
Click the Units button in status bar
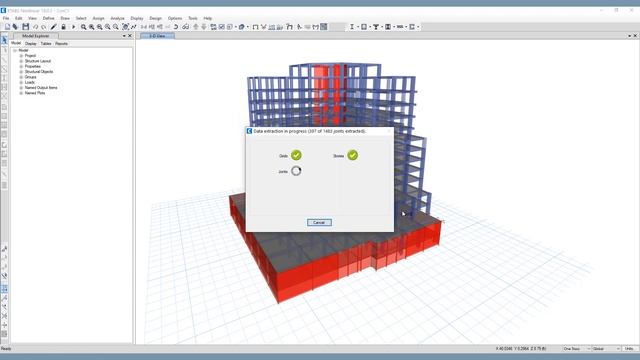click(x=630, y=349)
